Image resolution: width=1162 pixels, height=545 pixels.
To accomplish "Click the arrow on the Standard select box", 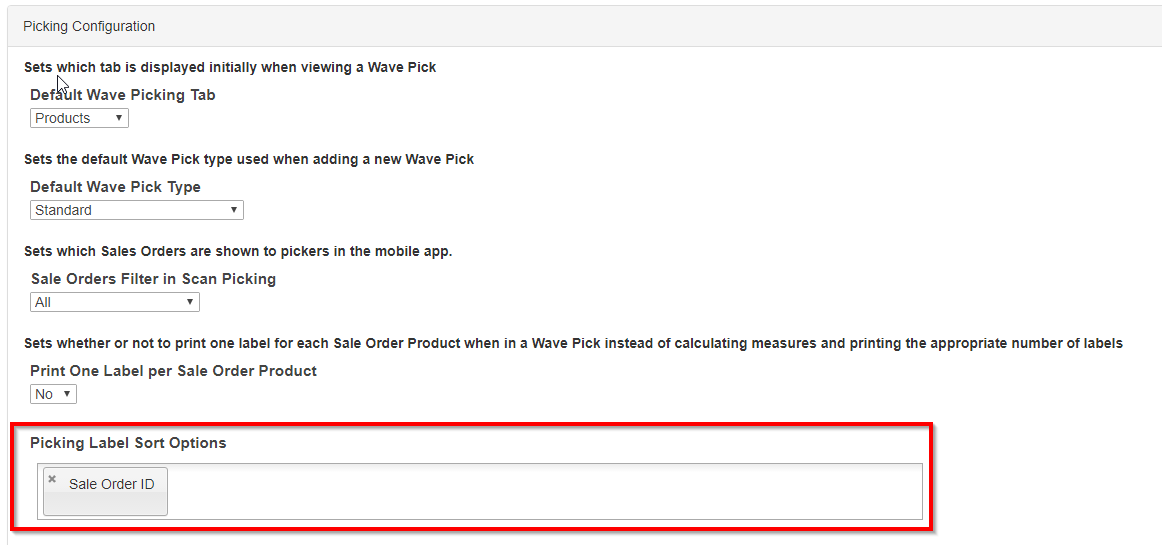I will (233, 210).
